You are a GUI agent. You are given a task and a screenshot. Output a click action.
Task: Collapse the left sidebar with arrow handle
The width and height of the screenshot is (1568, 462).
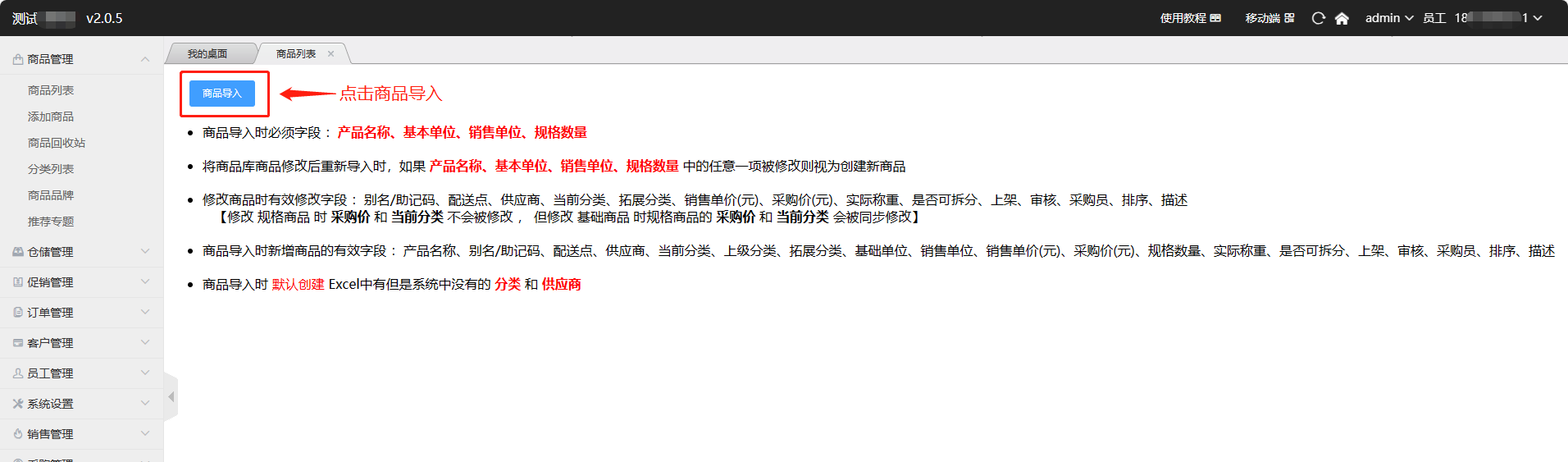[x=171, y=397]
